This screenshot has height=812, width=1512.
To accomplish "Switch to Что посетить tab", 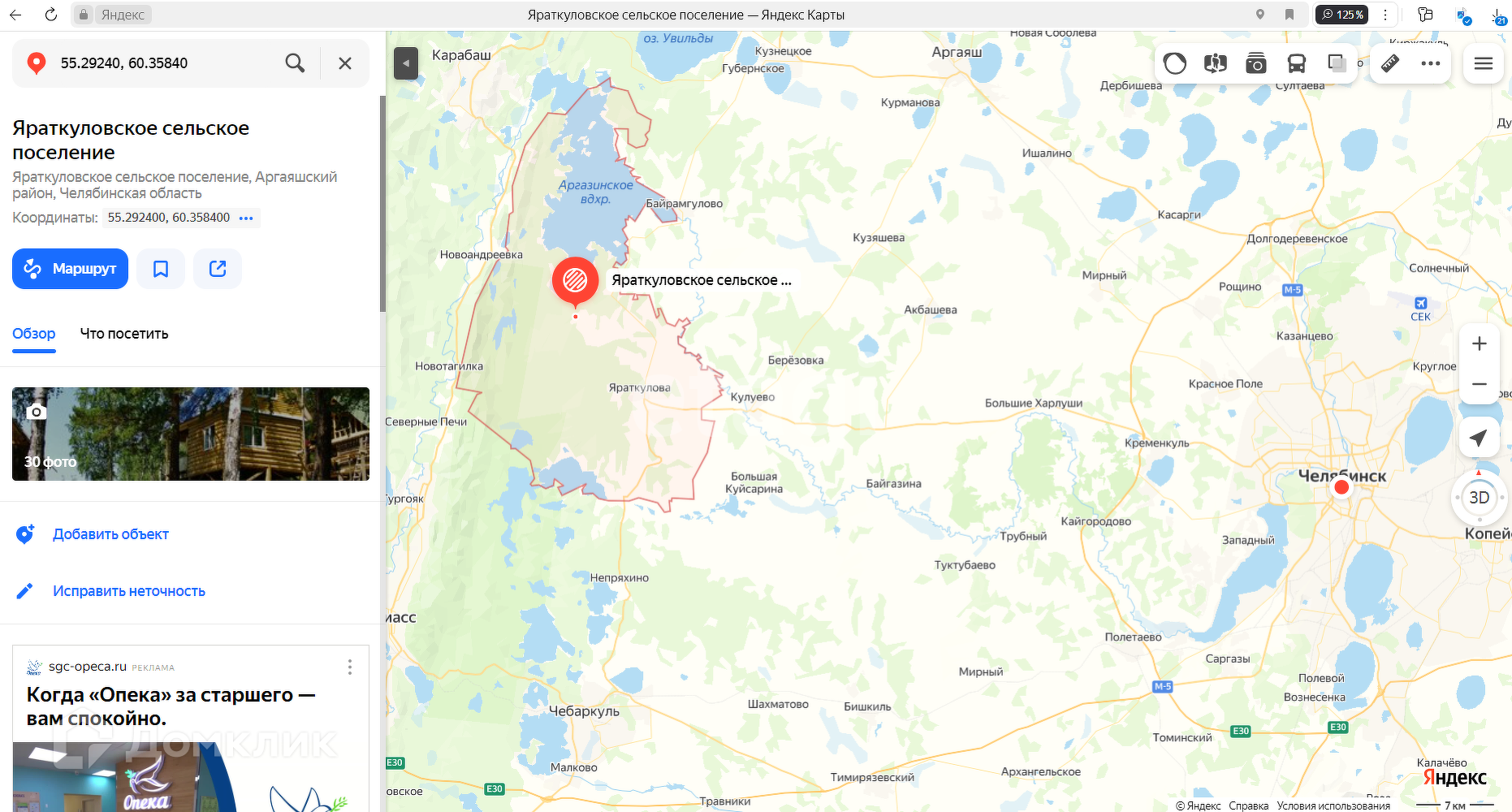I will 124,334.
